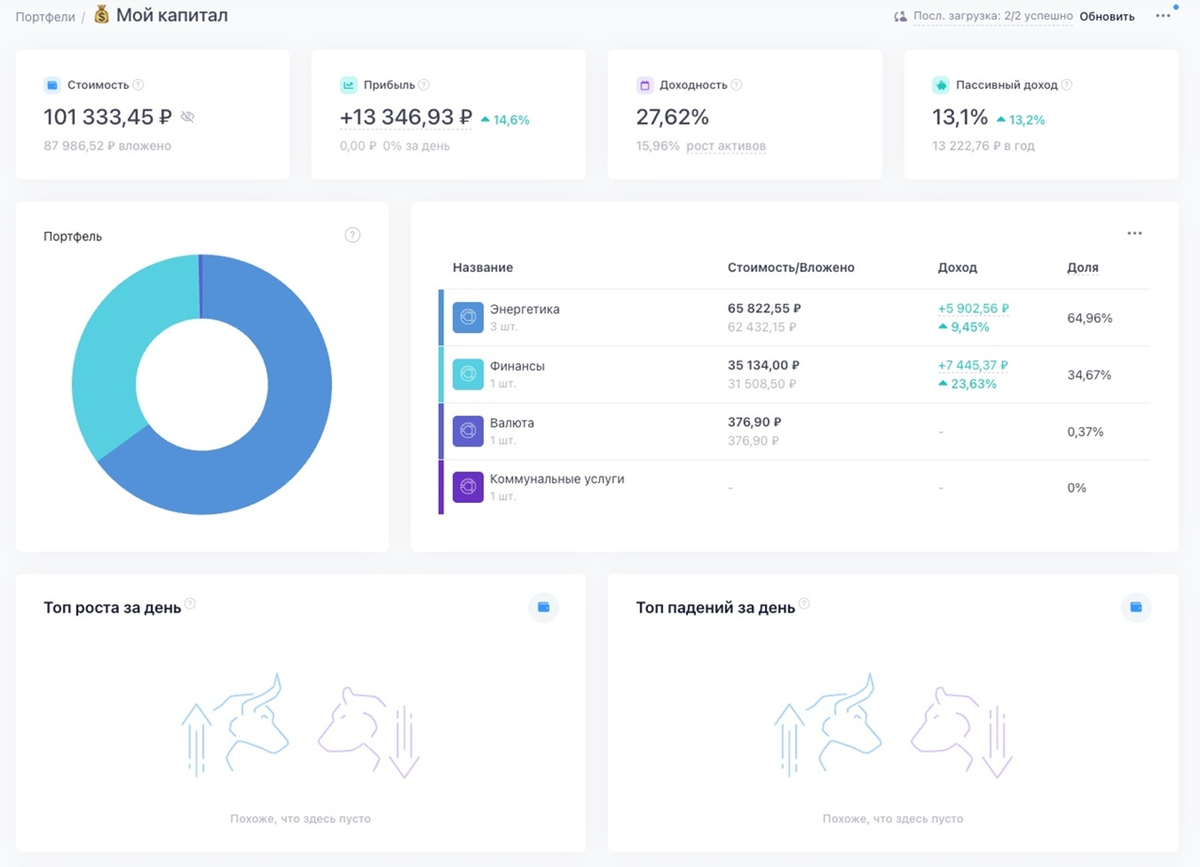
Task: Click the calendar icon next to Доходность
Action: click(x=644, y=85)
